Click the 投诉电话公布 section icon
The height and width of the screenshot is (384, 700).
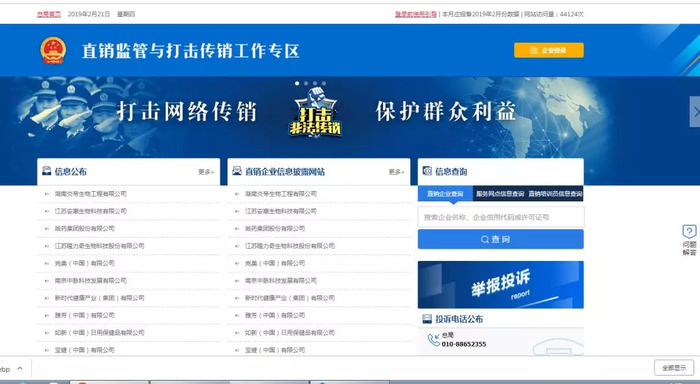click(x=427, y=319)
